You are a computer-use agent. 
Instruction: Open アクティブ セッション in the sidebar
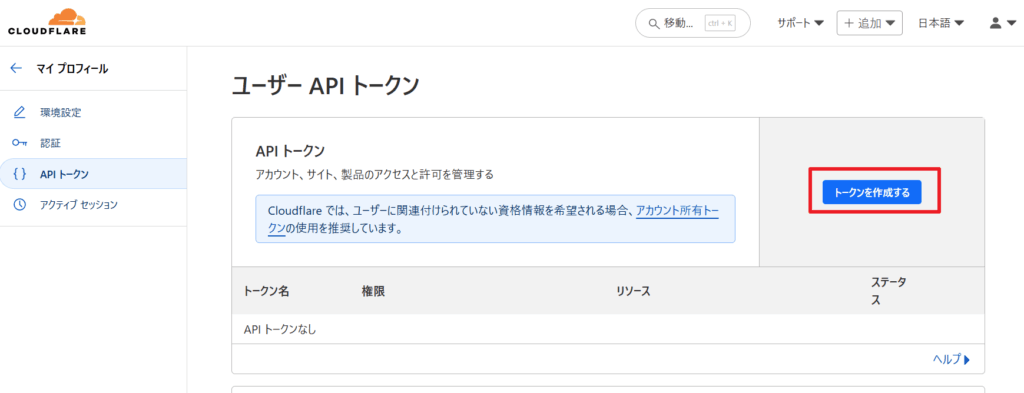[x=93, y=204]
